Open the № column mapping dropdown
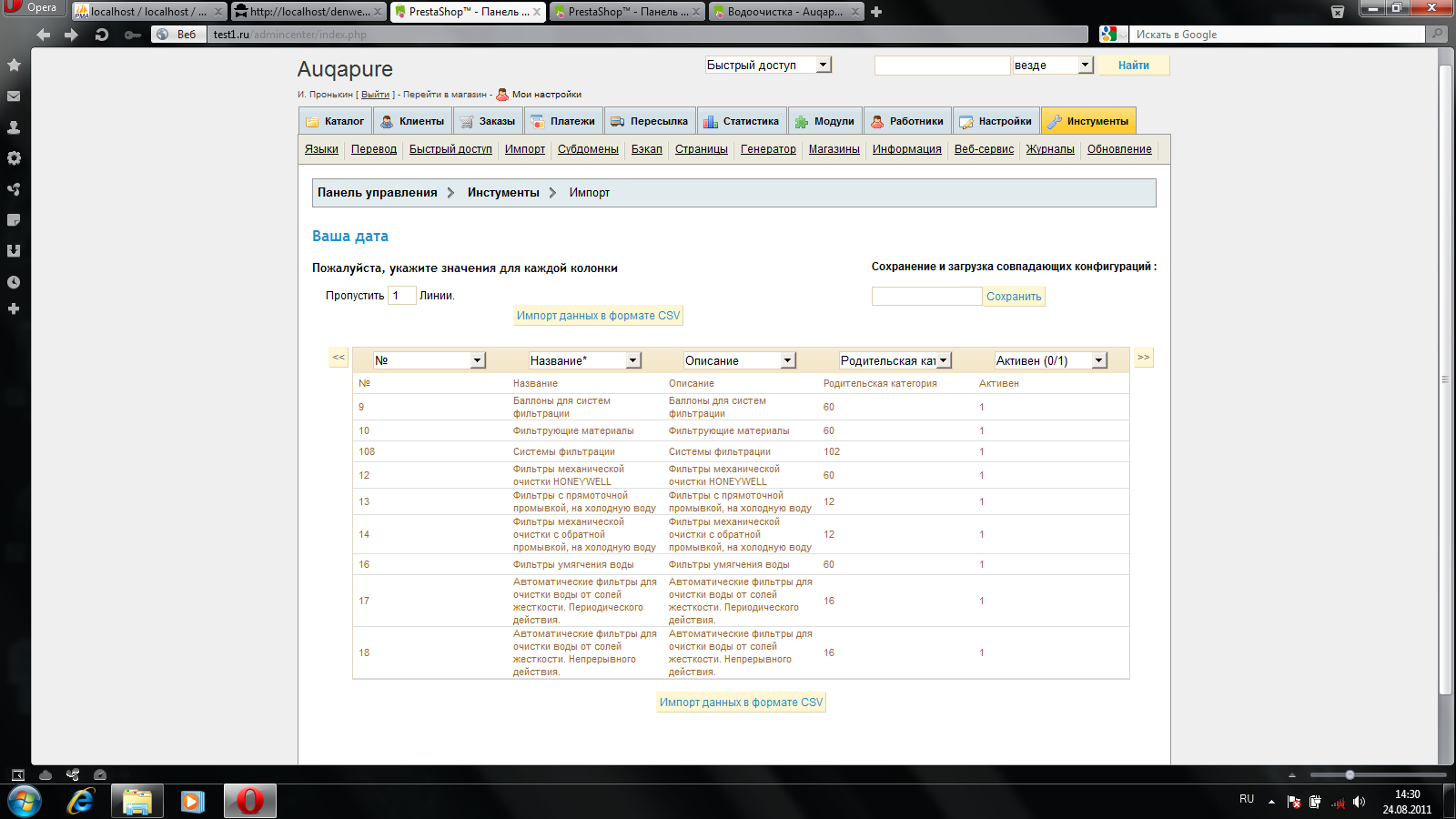This screenshot has width=1456, height=819. (x=430, y=361)
